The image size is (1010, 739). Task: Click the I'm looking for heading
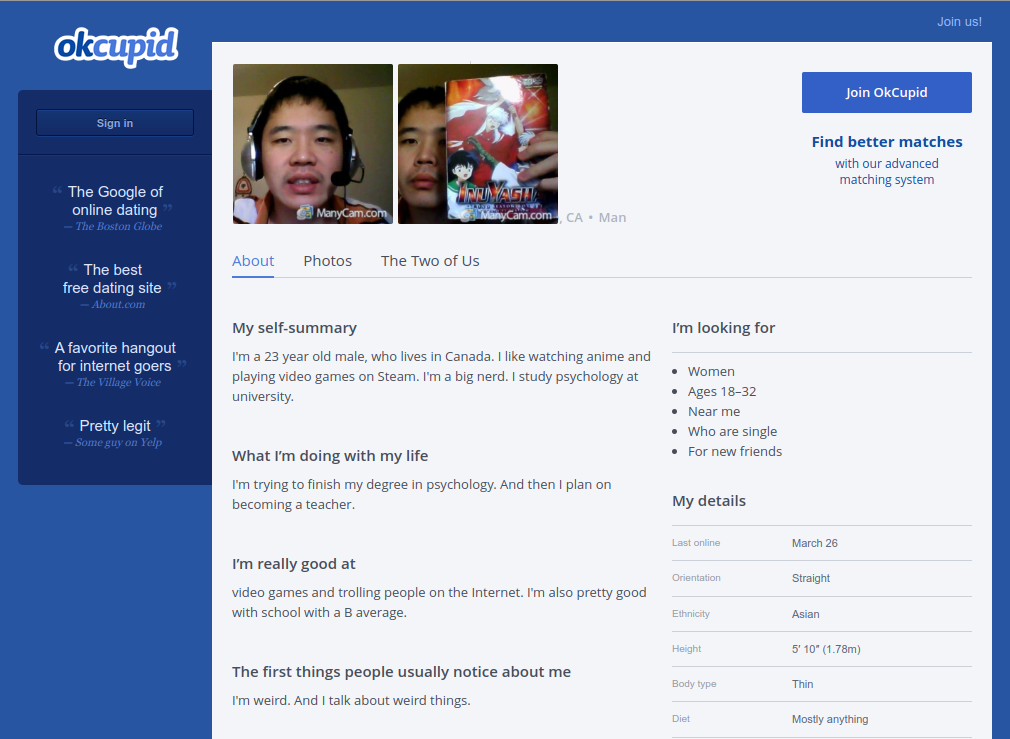click(723, 328)
